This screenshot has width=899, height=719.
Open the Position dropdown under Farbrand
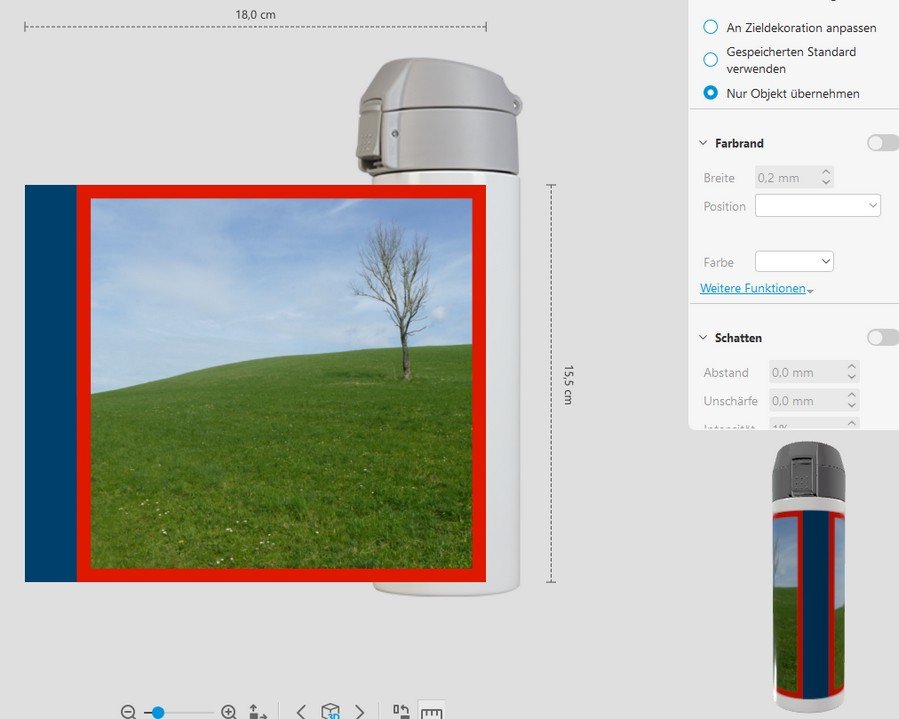tap(817, 206)
